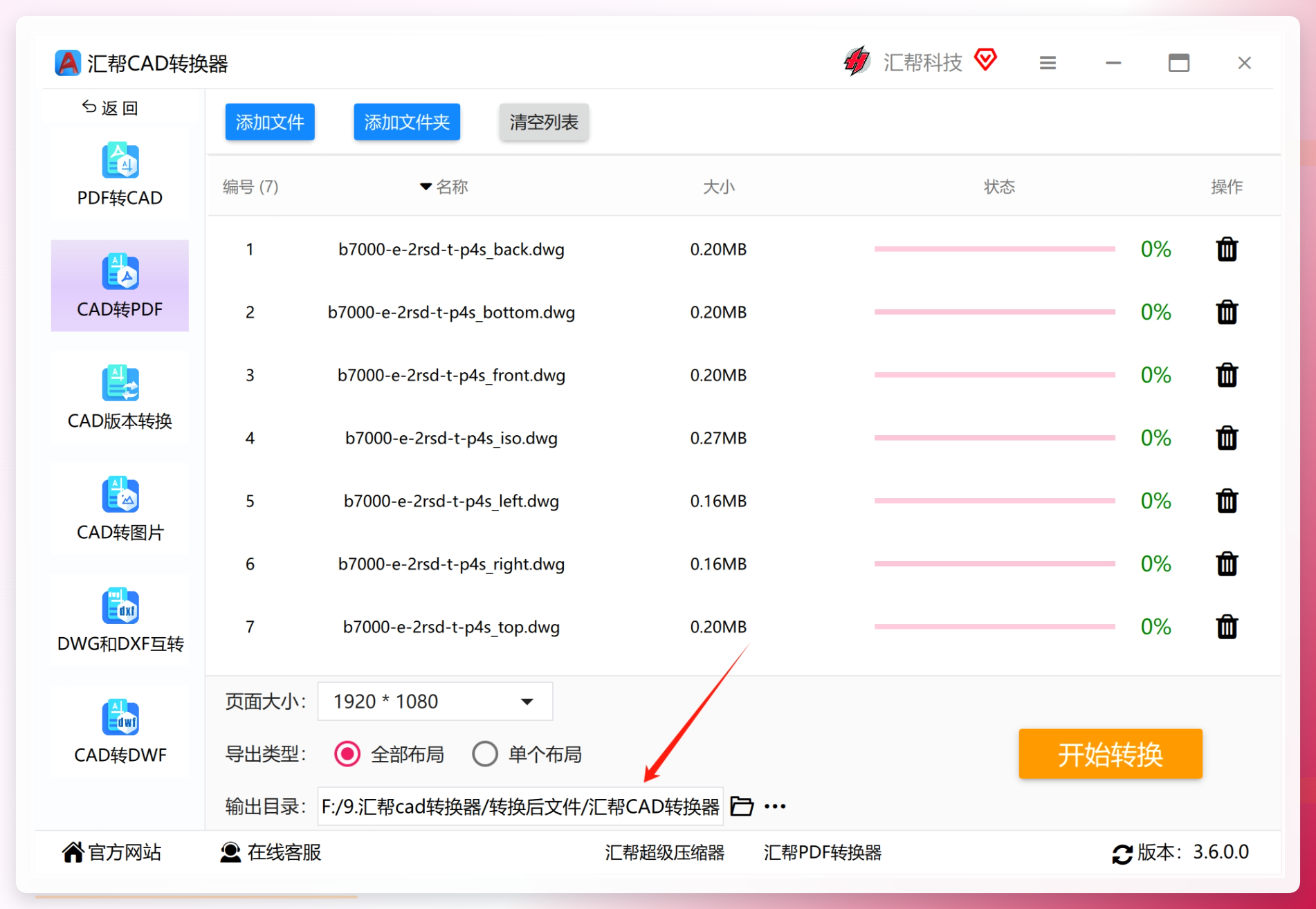This screenshot has width=1316, height=909.
Task: Select file name b7000-e-2rsd-t-p4s_left.dwg
Action: (451, 501)
